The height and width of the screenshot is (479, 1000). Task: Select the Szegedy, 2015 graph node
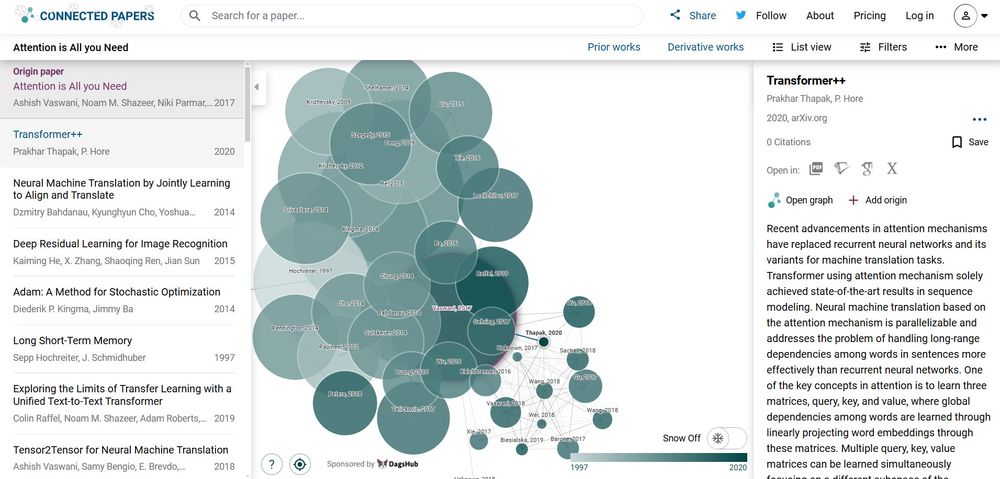click(x=371, y=144)
